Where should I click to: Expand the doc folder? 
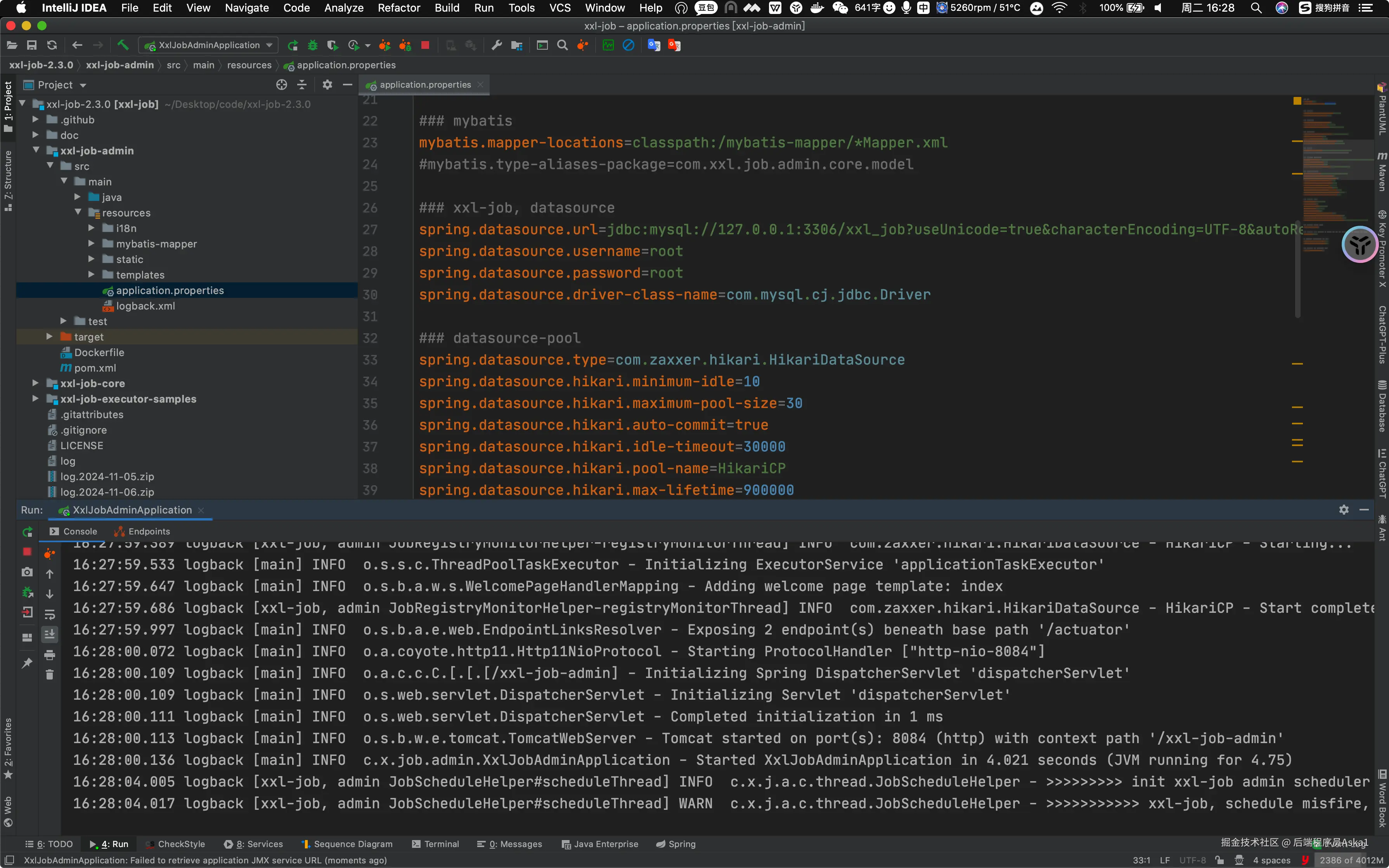click(36, 135)
